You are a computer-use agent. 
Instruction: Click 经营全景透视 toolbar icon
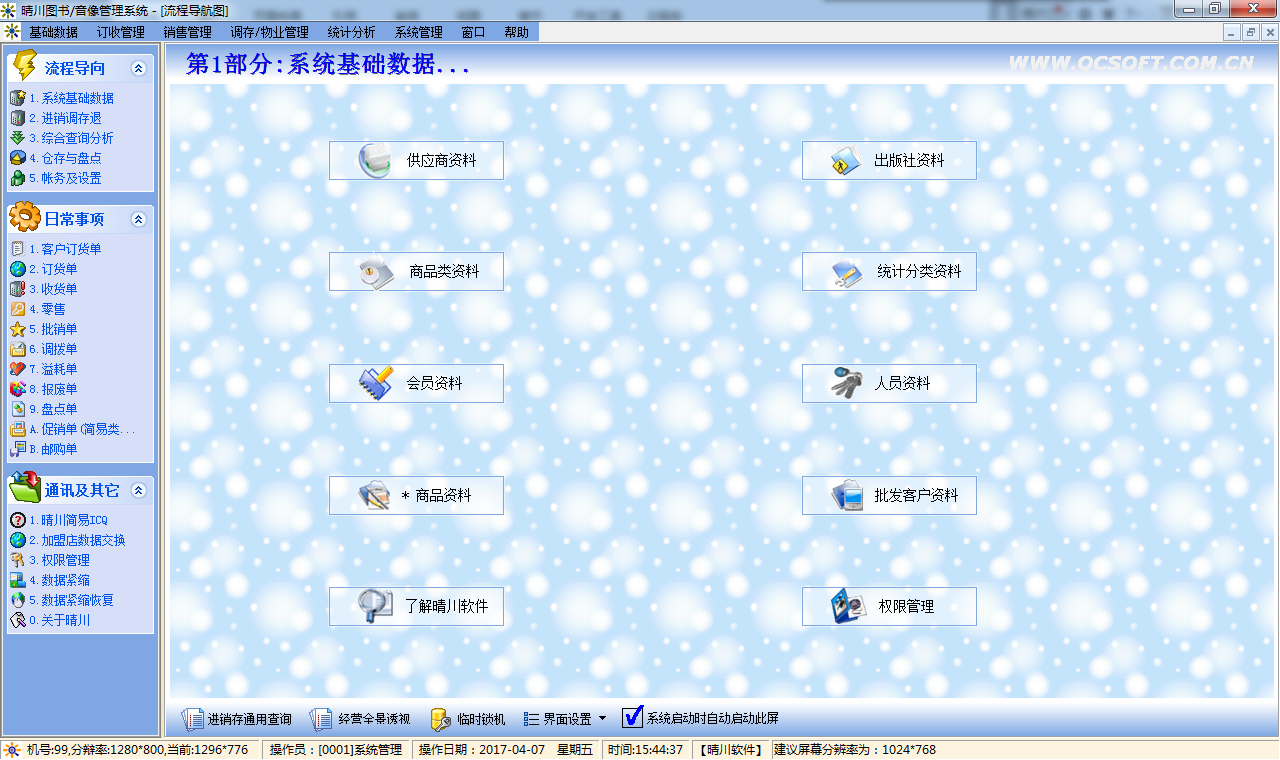click(321, 719)
